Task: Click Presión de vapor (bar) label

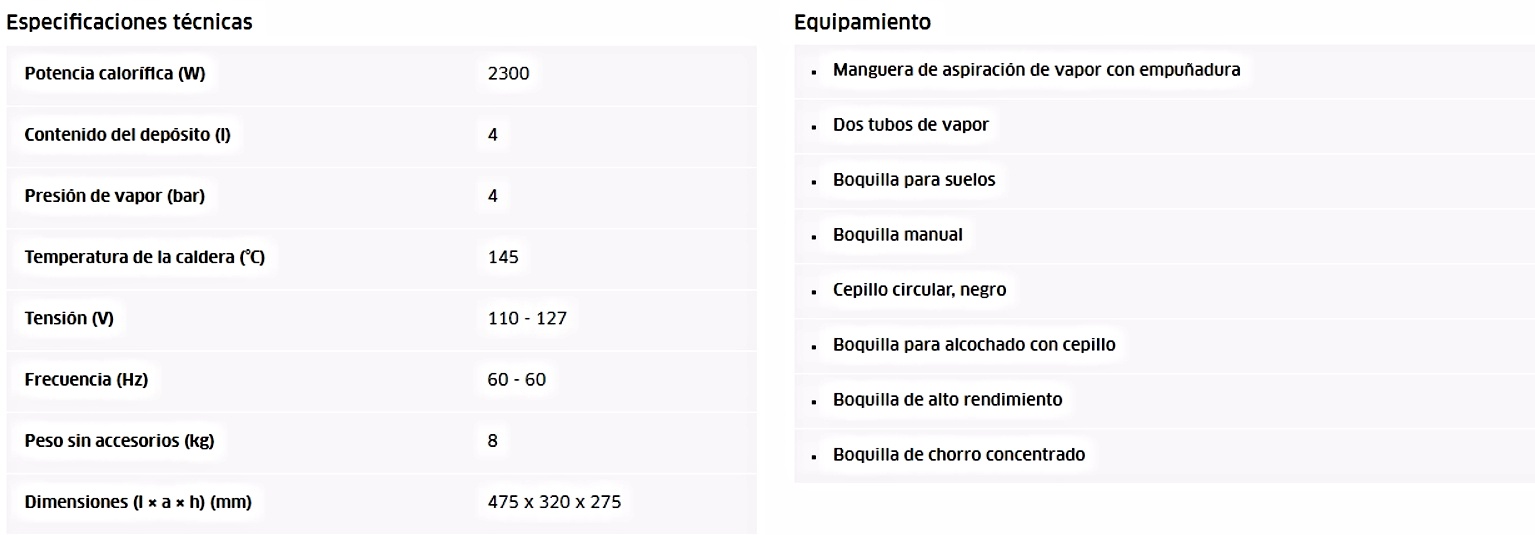Action: (115, 196)
